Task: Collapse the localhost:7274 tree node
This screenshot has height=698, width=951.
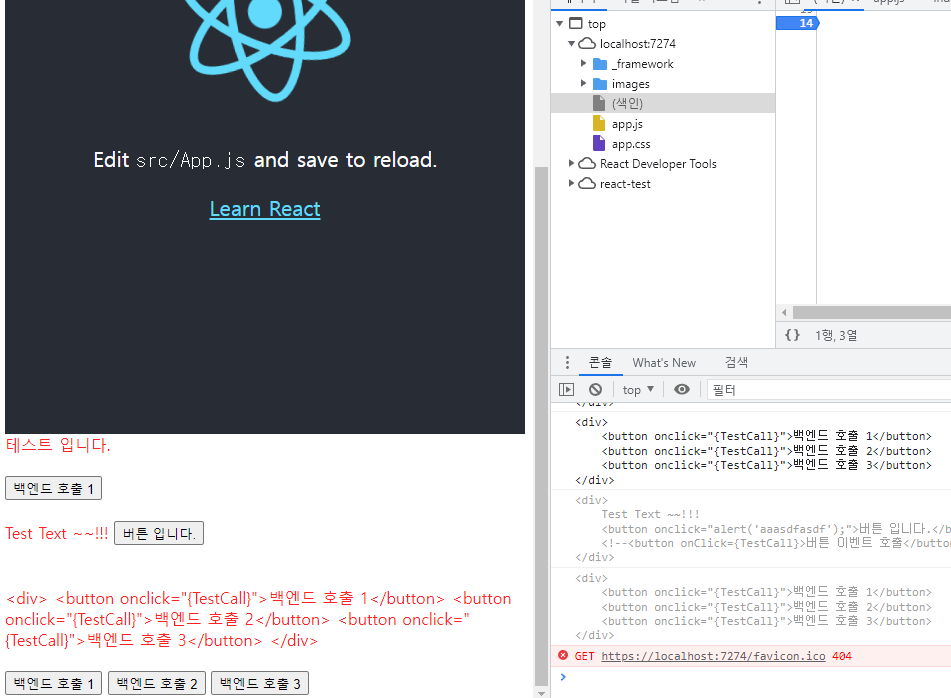Action: [571, 44]
